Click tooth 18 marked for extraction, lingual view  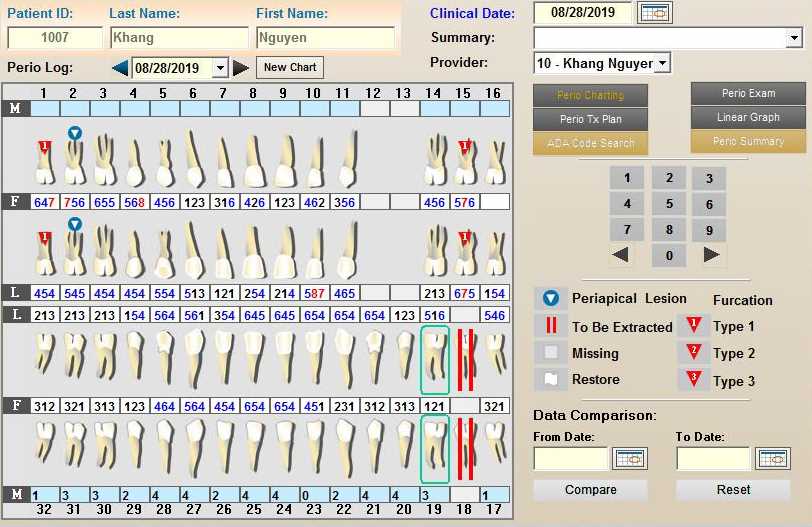point(465,360)
